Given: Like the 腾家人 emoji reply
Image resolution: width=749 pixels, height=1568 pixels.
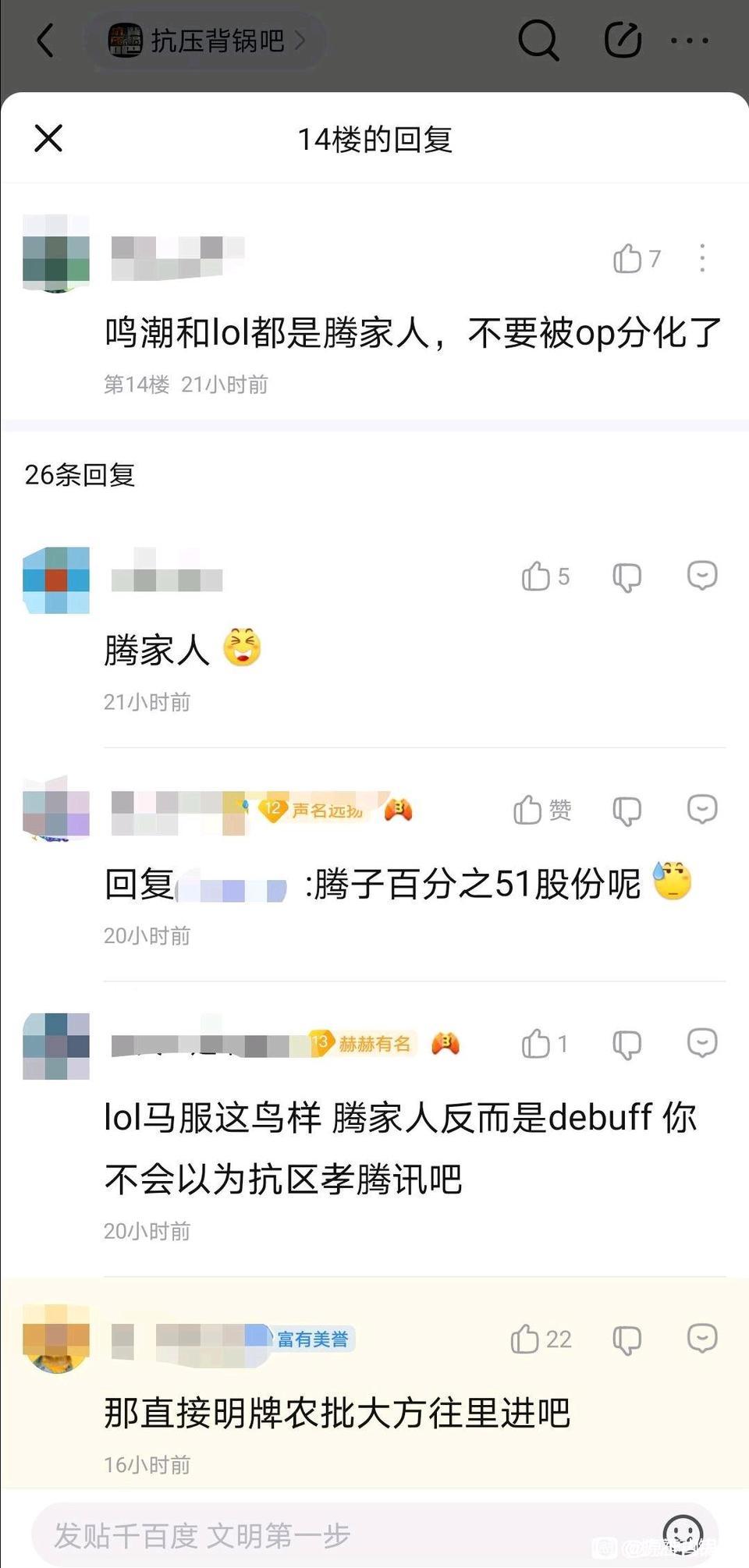Looking at the screenshot, I should (545, 576).
